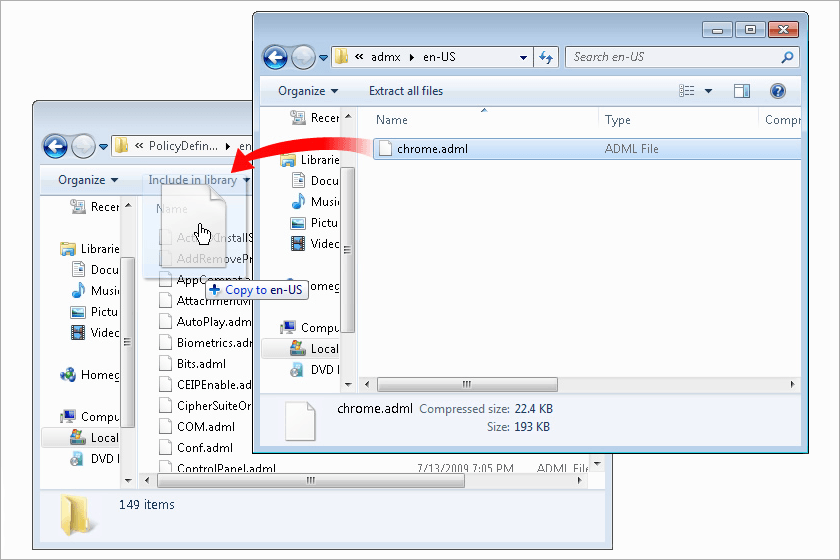Open Pictures library in front window
840x560 pixels.
314,222
